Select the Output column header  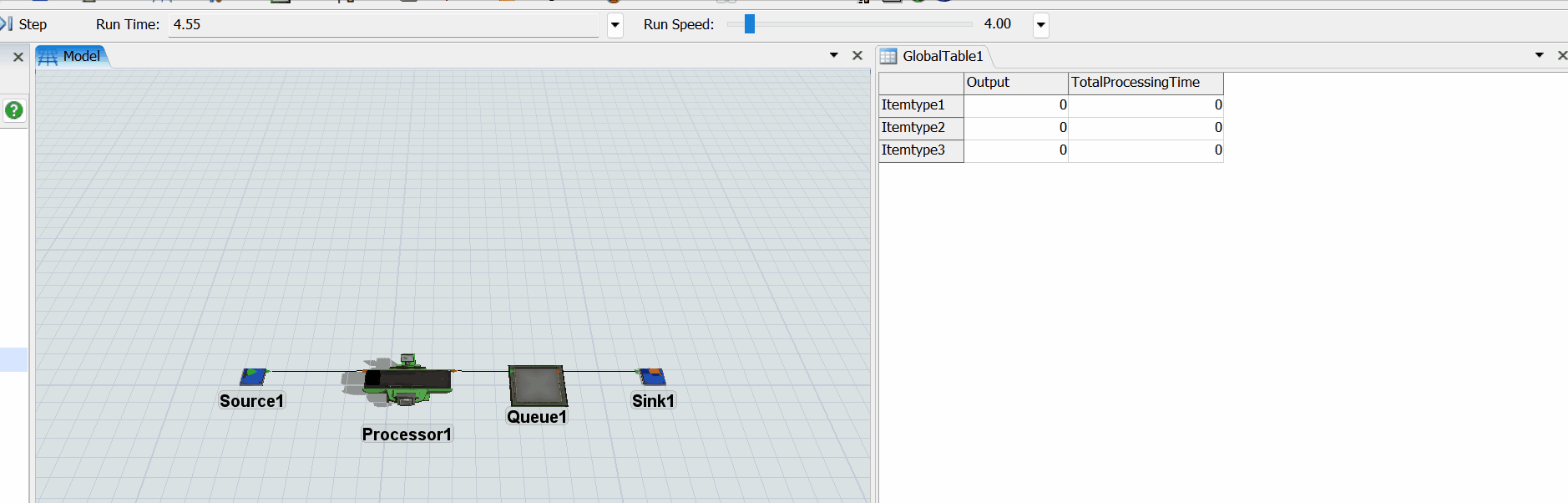click(1016, 83)
